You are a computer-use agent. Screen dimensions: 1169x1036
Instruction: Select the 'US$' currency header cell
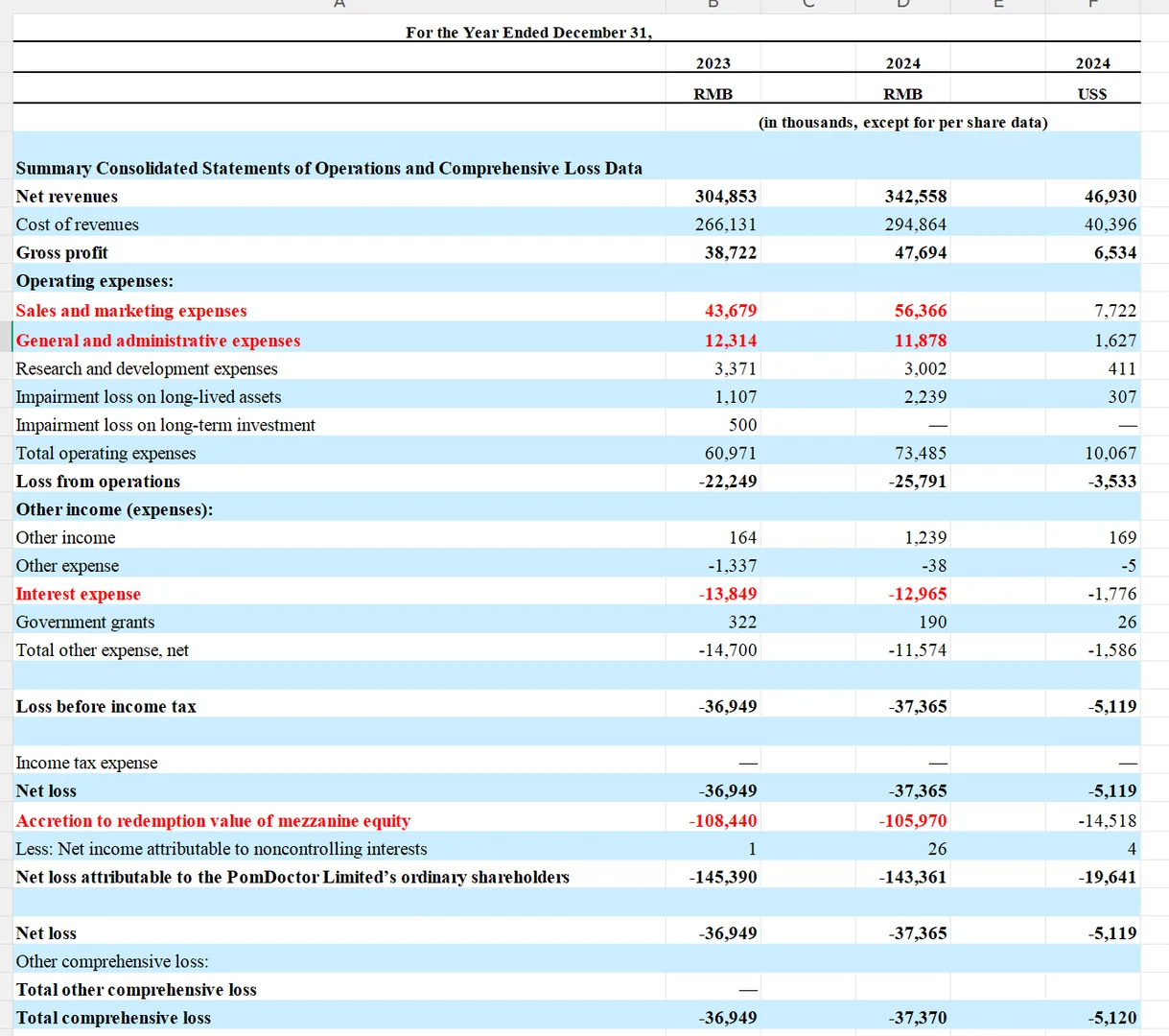1092,94
